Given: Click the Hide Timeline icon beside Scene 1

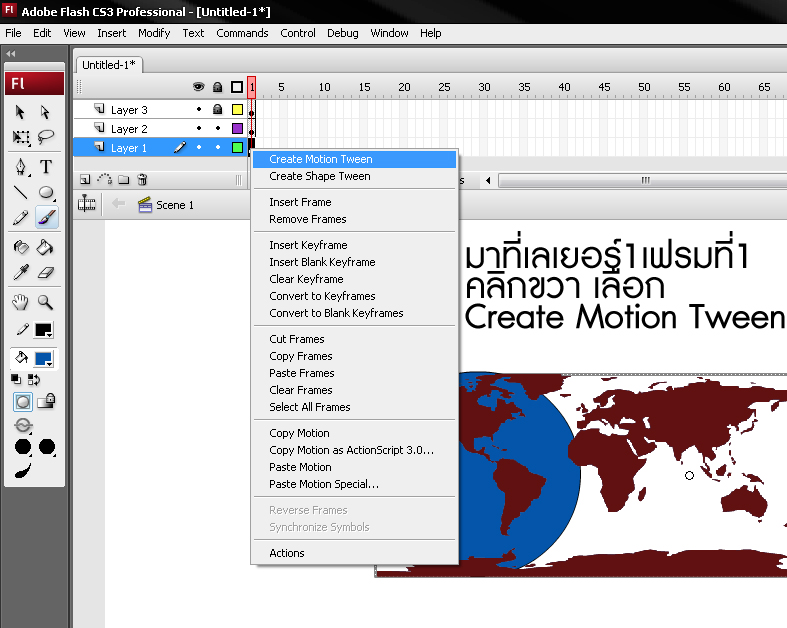Looking at the screenshot, I should pos(86,203).
